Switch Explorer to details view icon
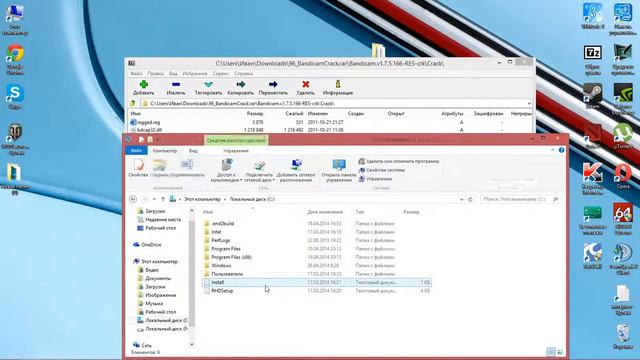This screenshot has width=640, height=360. point(551,352)
